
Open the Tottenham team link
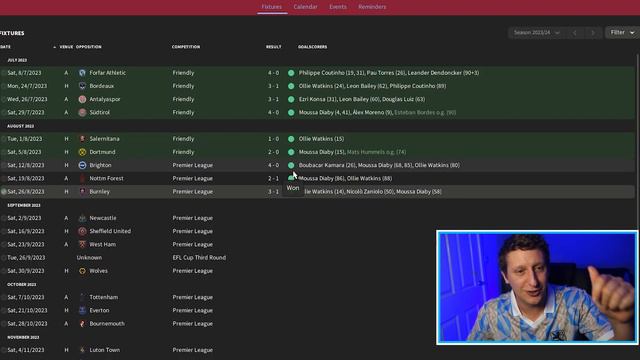pyautogui.click(x=104, y=297)
